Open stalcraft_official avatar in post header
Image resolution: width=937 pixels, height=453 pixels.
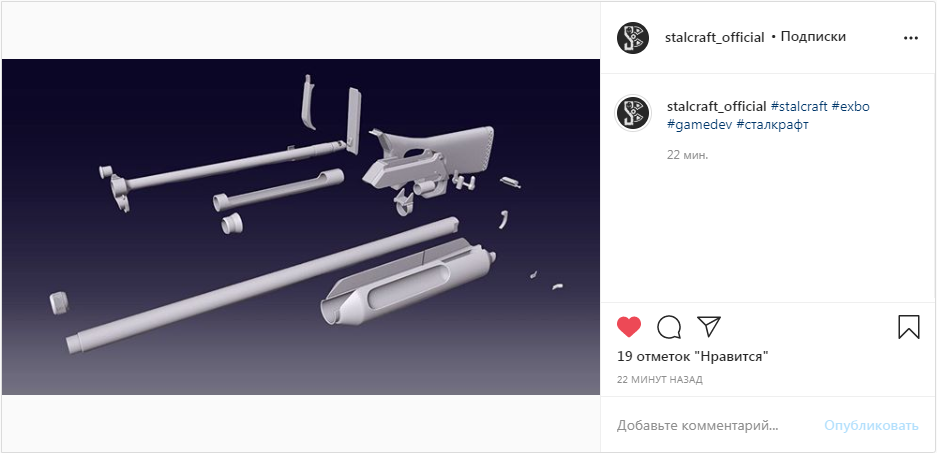pos(634,37)
